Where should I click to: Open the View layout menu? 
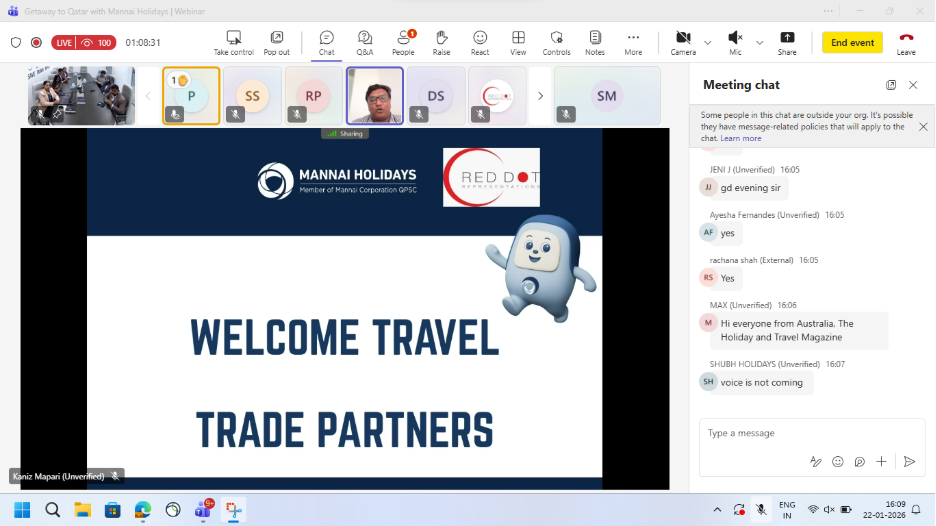(x=518, y=42)
